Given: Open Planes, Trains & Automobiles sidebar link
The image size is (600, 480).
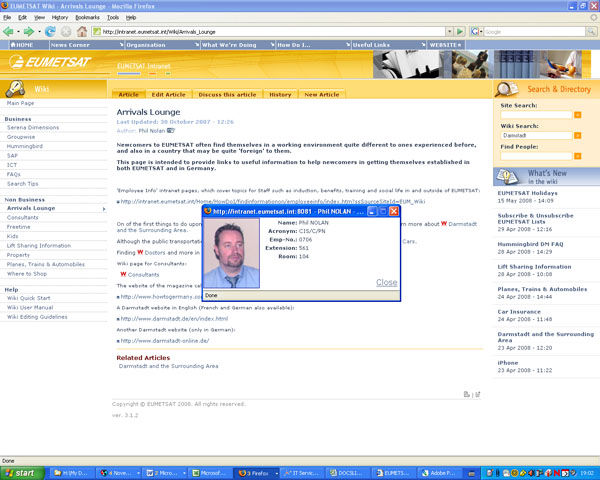Looking at the screenshot, I should pyautogui.click(x=46, y=264).
